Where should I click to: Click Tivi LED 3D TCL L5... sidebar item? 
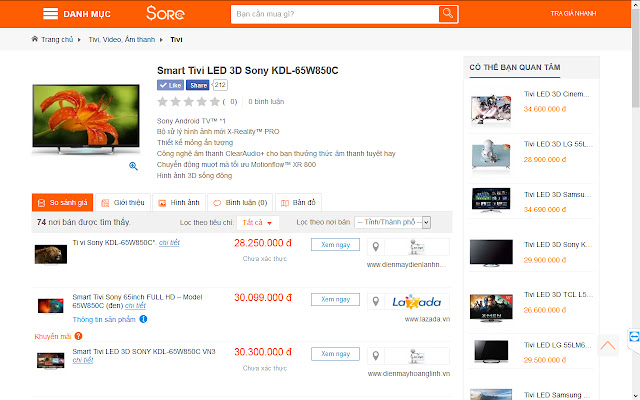click(x=558, y=295)
